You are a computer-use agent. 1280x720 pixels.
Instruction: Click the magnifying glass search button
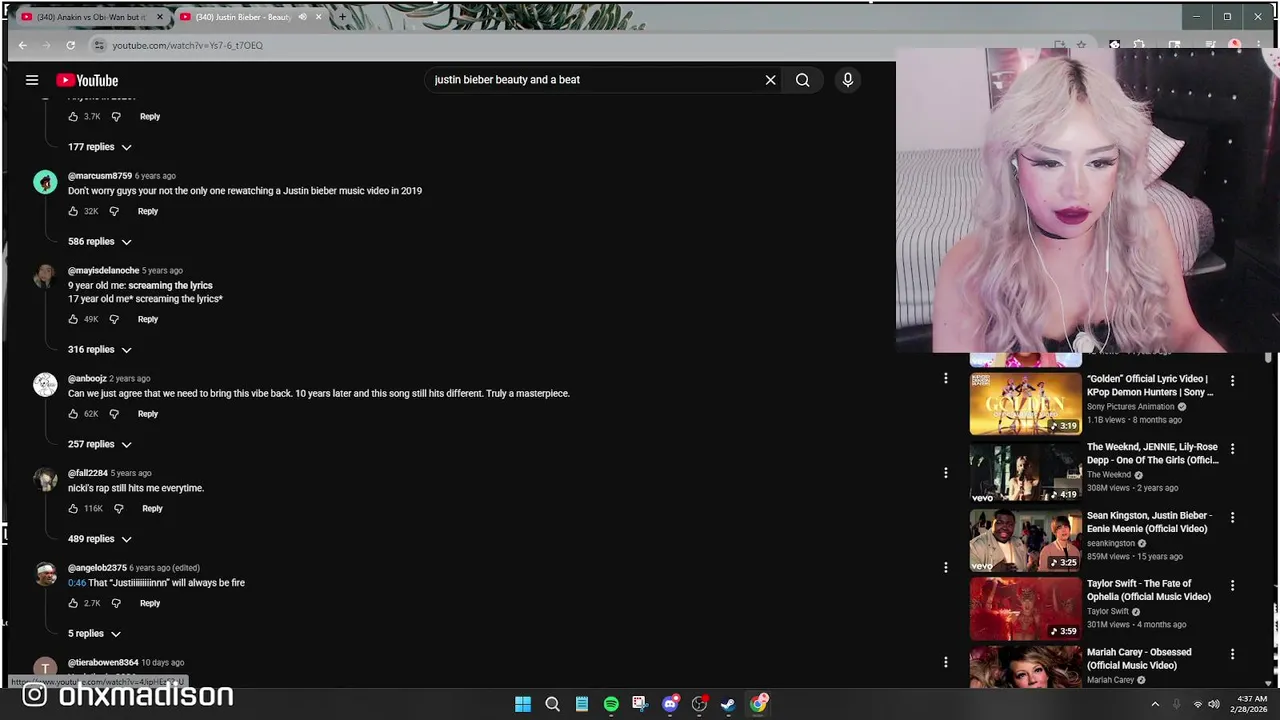pos(802,80)
